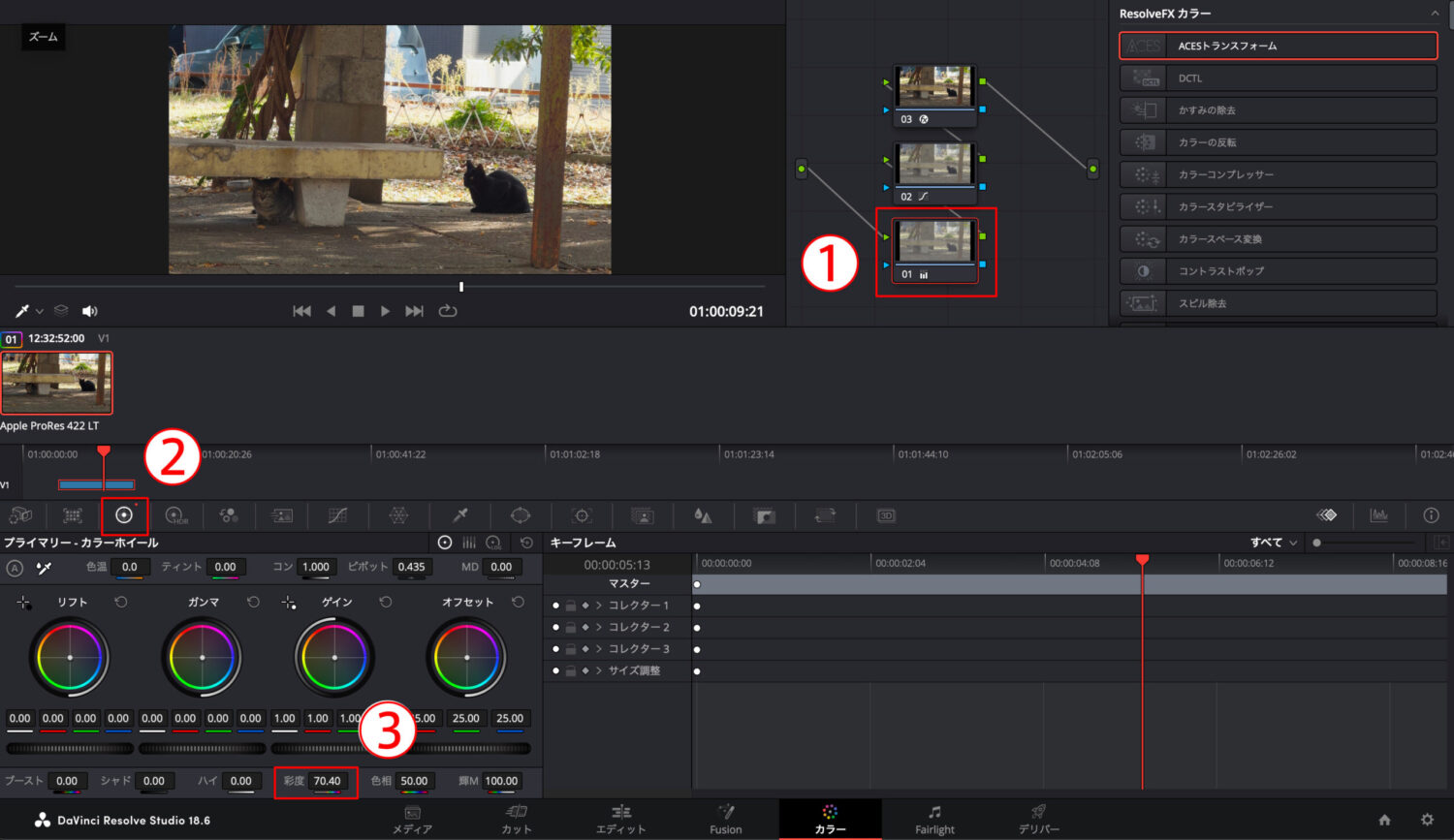This screenshot has height=840, width=1454.
Task: Expand the Corrector 1 keyframe track
Action: point(599,606)
